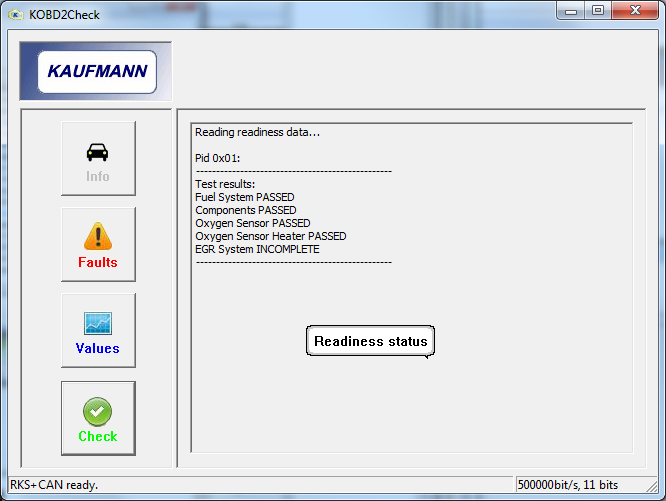Click the 'Info' button label
This screenshot has width=666, height=501.
point(98,176)
